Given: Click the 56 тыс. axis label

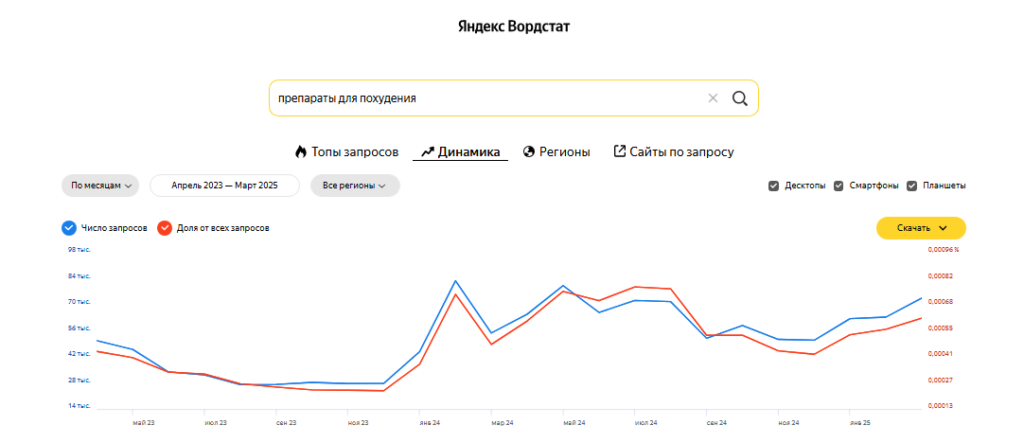Looking at the screenshot, I should [x=79, y=328].
